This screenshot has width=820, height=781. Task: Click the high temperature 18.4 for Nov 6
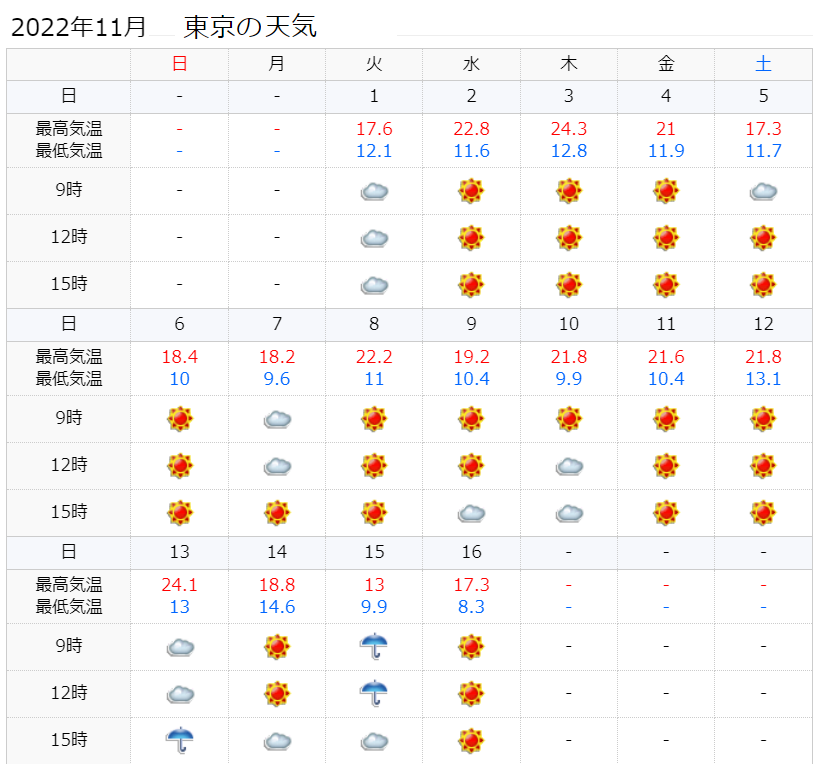point(180,357)
